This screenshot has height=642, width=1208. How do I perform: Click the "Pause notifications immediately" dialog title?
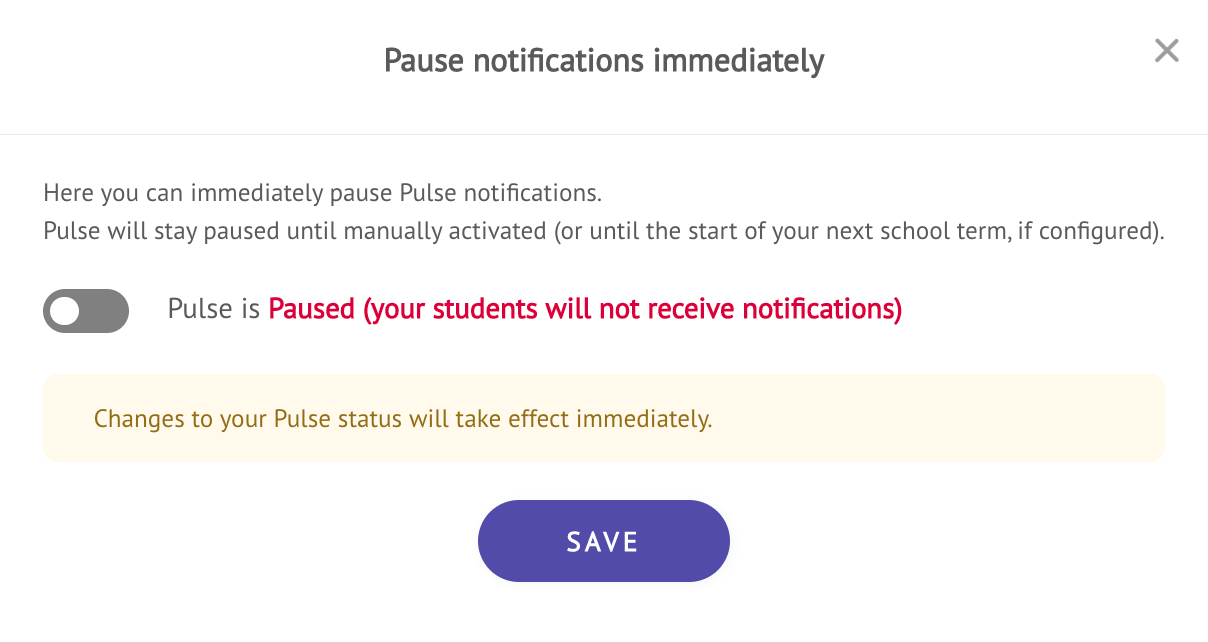(604, 61)
